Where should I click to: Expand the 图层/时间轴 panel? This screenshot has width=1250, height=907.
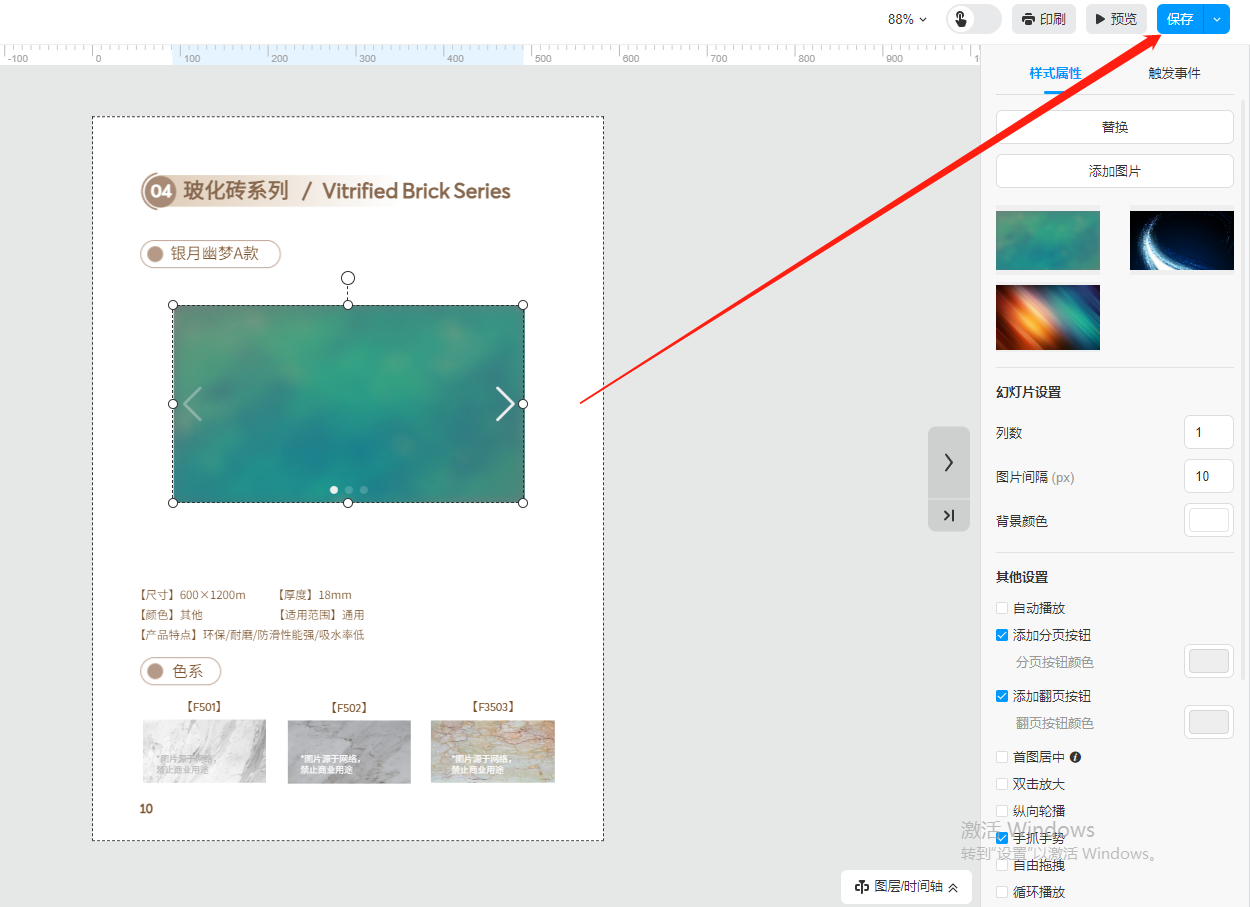(x=953, y=887)
